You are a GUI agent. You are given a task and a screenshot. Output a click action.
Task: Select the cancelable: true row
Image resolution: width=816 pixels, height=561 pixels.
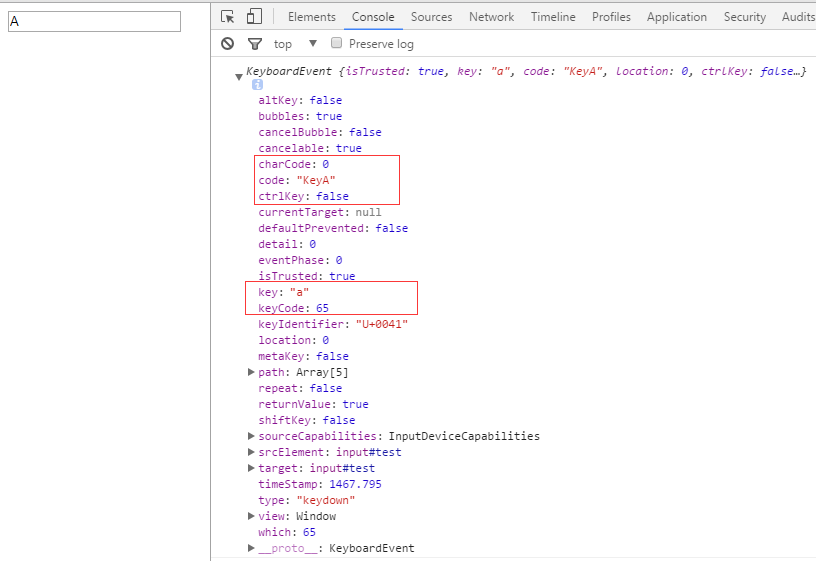(310, 148)
